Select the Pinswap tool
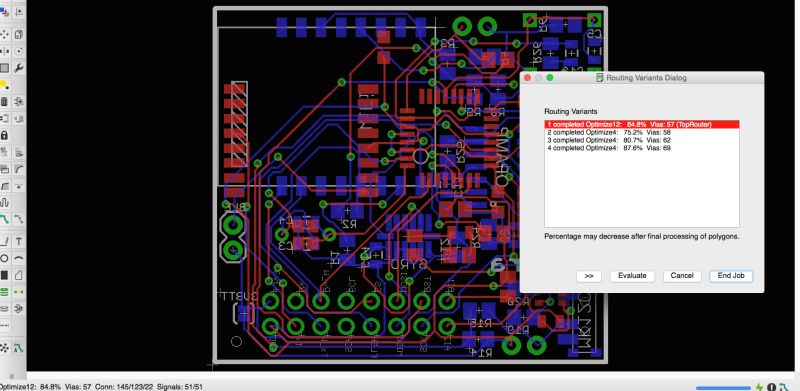This screenshot has width=800, height=391. tap(5, 118)
